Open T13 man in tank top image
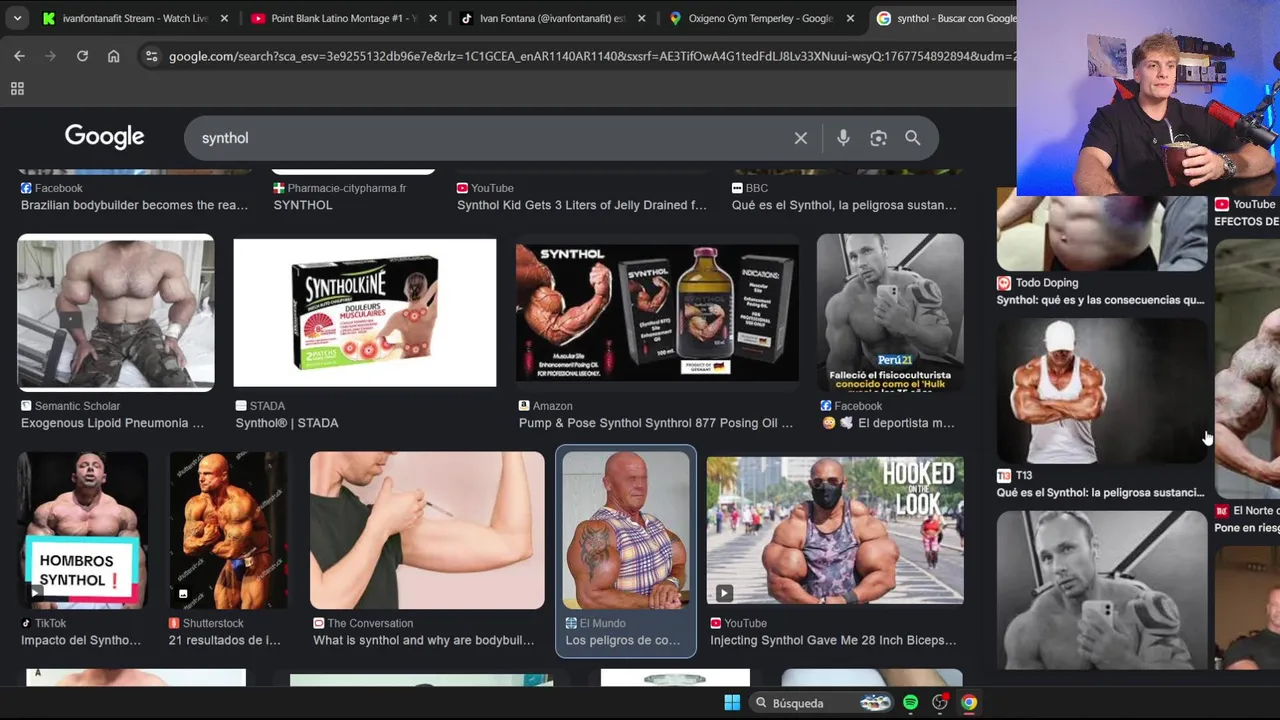Image resolution: width=1280 pixels, height=720 pixels. 1101,390
